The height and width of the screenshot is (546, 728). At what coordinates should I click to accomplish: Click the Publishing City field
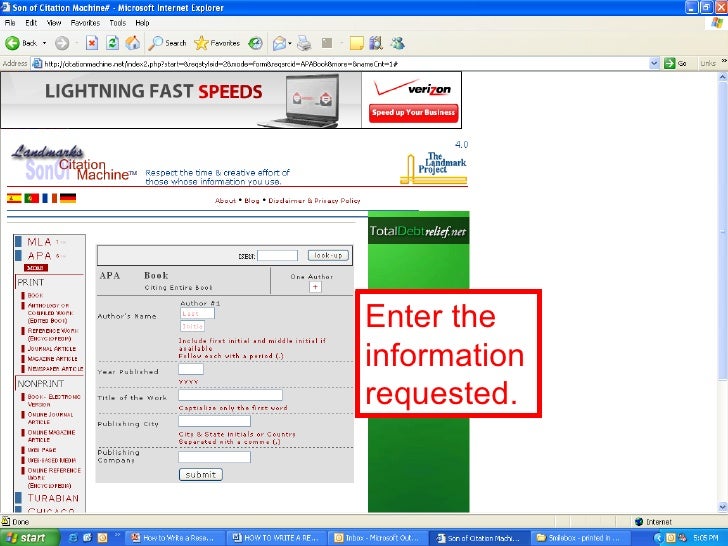point(214,421)
